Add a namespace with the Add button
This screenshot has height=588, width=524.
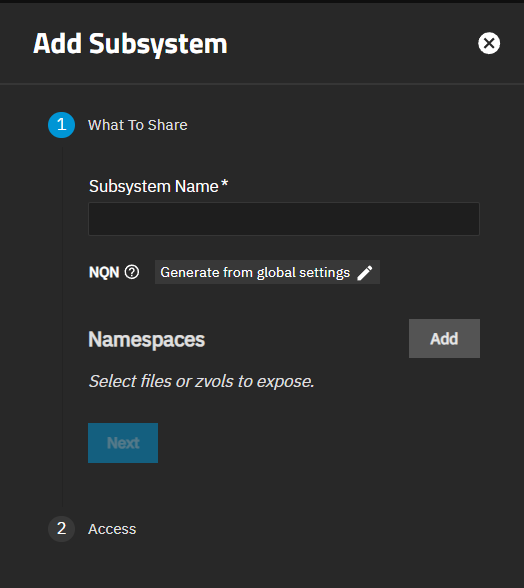[444, 339]
